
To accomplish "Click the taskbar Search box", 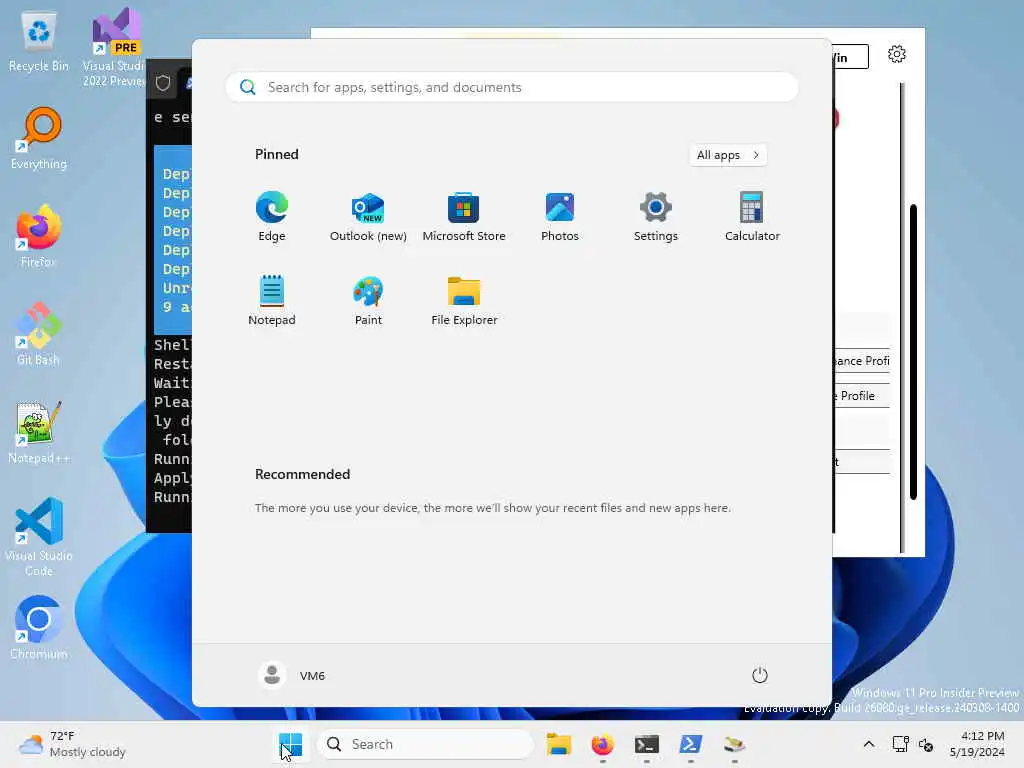I will [x=425, y=744].
